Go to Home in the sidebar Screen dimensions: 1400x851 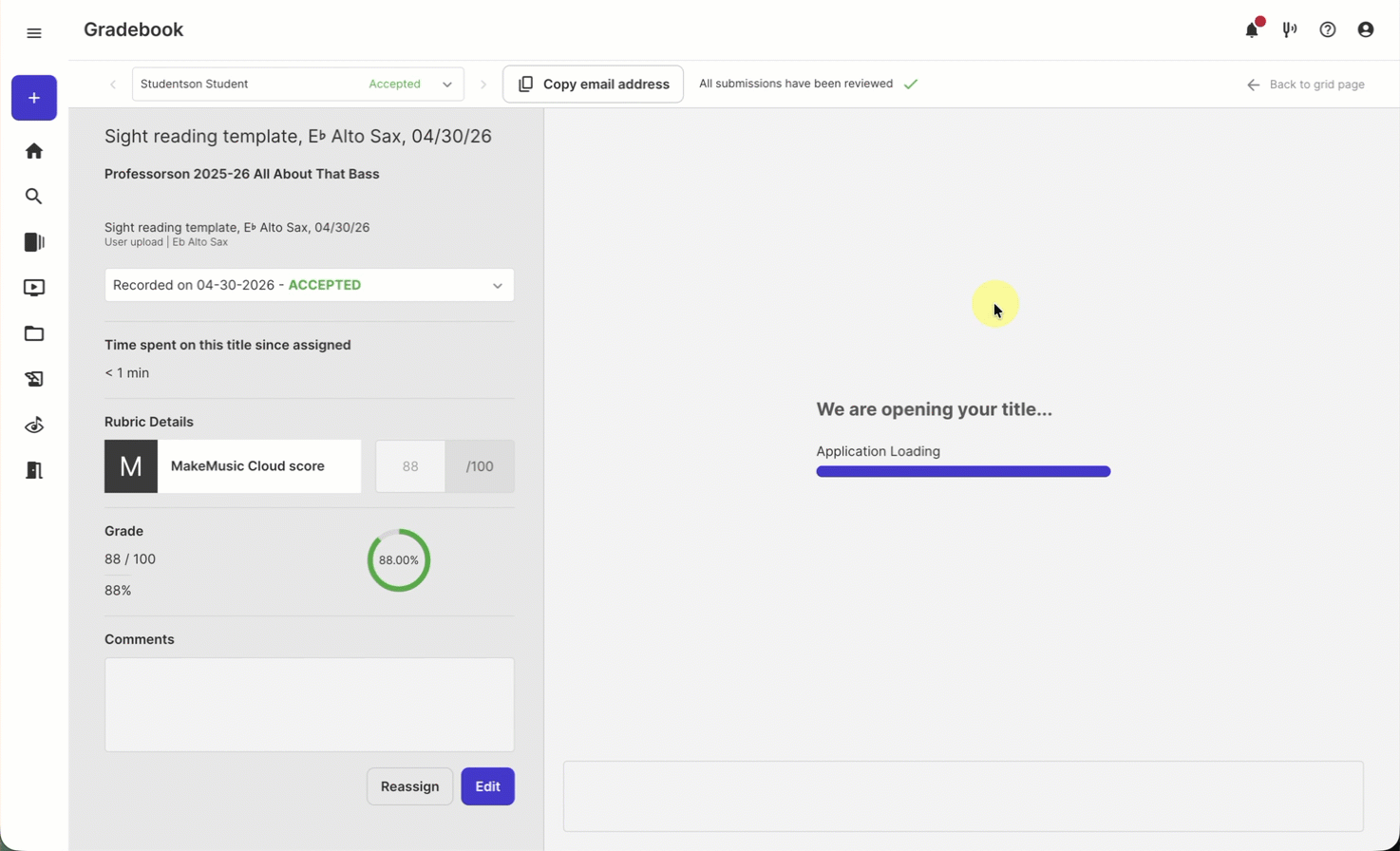(34, 151)
